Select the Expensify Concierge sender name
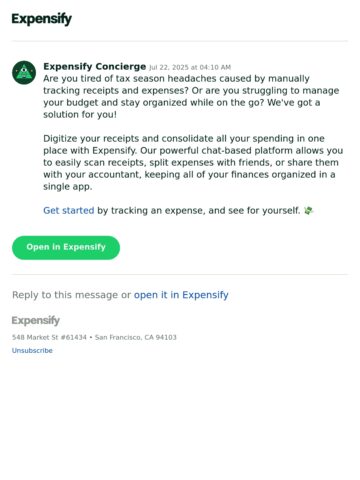 [x=95, y=66]
